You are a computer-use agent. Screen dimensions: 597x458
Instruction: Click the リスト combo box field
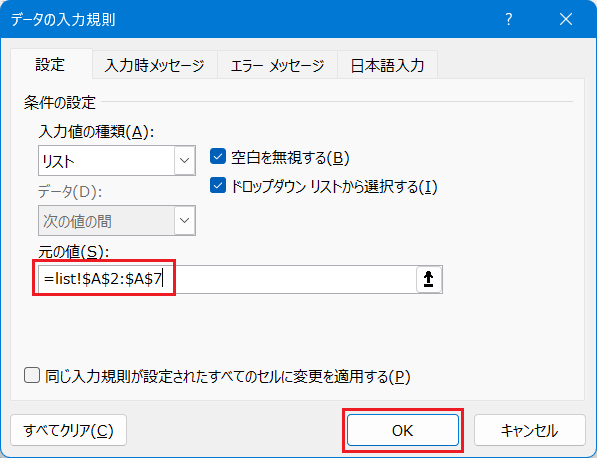[x=117, y=160]
